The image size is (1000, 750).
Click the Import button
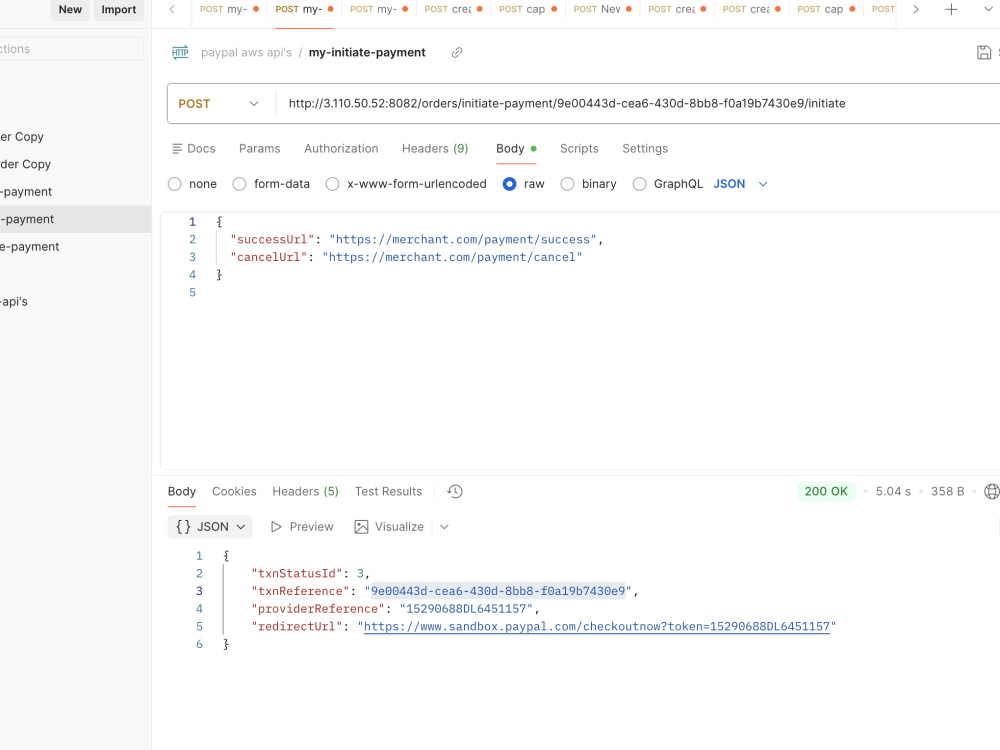(x=119, y=10)
